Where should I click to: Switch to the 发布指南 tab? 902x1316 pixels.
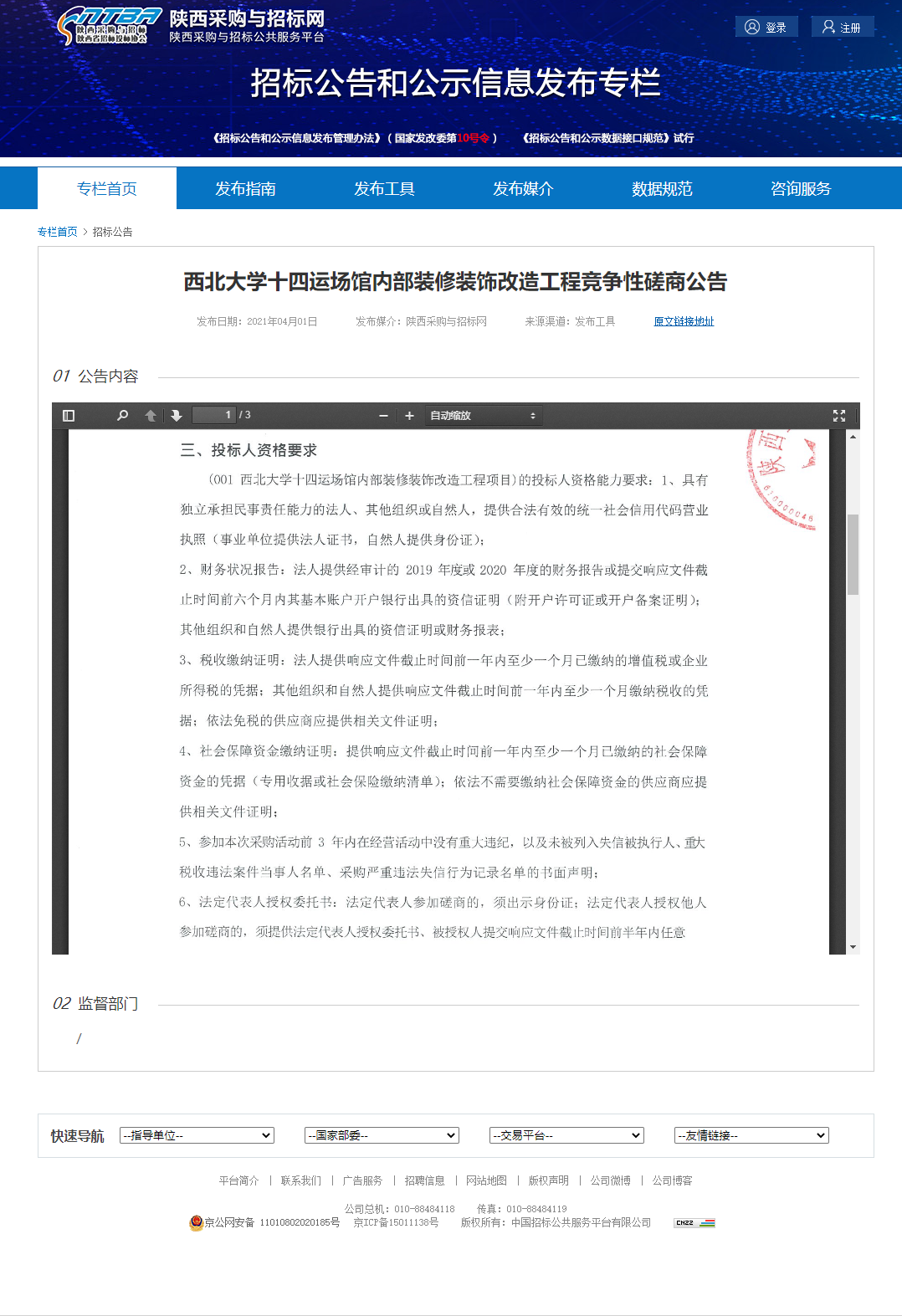(245, 188)
